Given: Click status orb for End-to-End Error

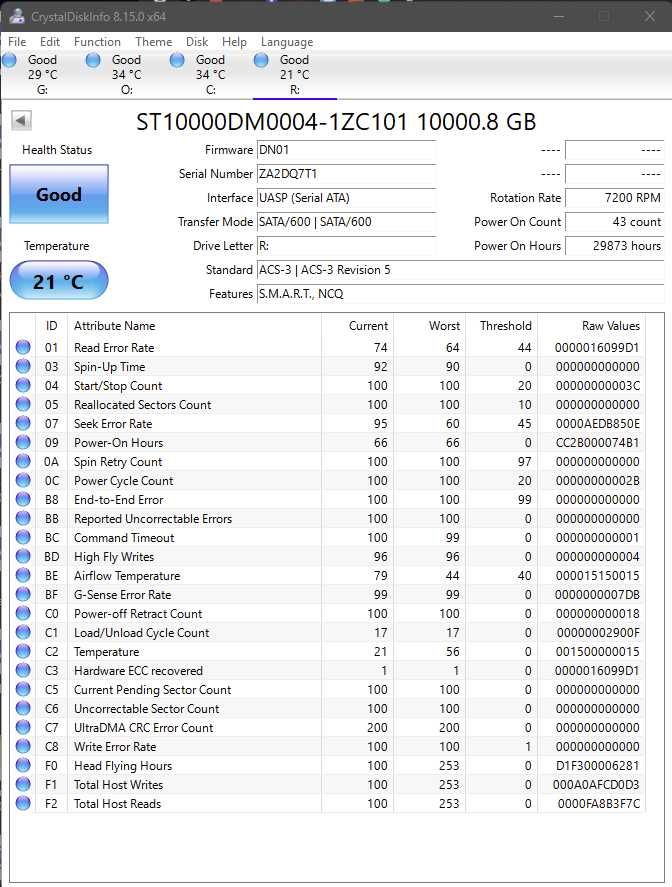Looking at the screenshot, I should click(23, 500).
